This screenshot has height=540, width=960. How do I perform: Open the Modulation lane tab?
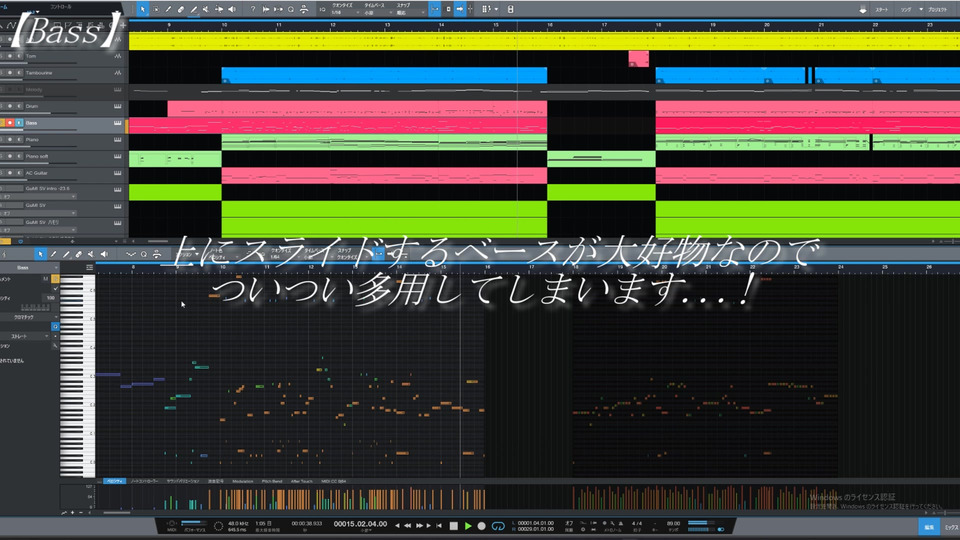click(243, 481)
